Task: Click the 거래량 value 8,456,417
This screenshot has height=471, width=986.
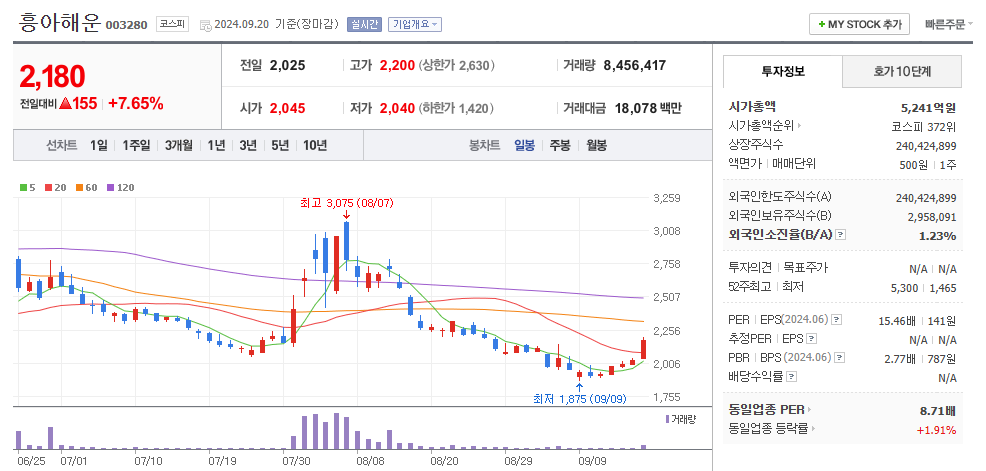Action: click(634, 65)
